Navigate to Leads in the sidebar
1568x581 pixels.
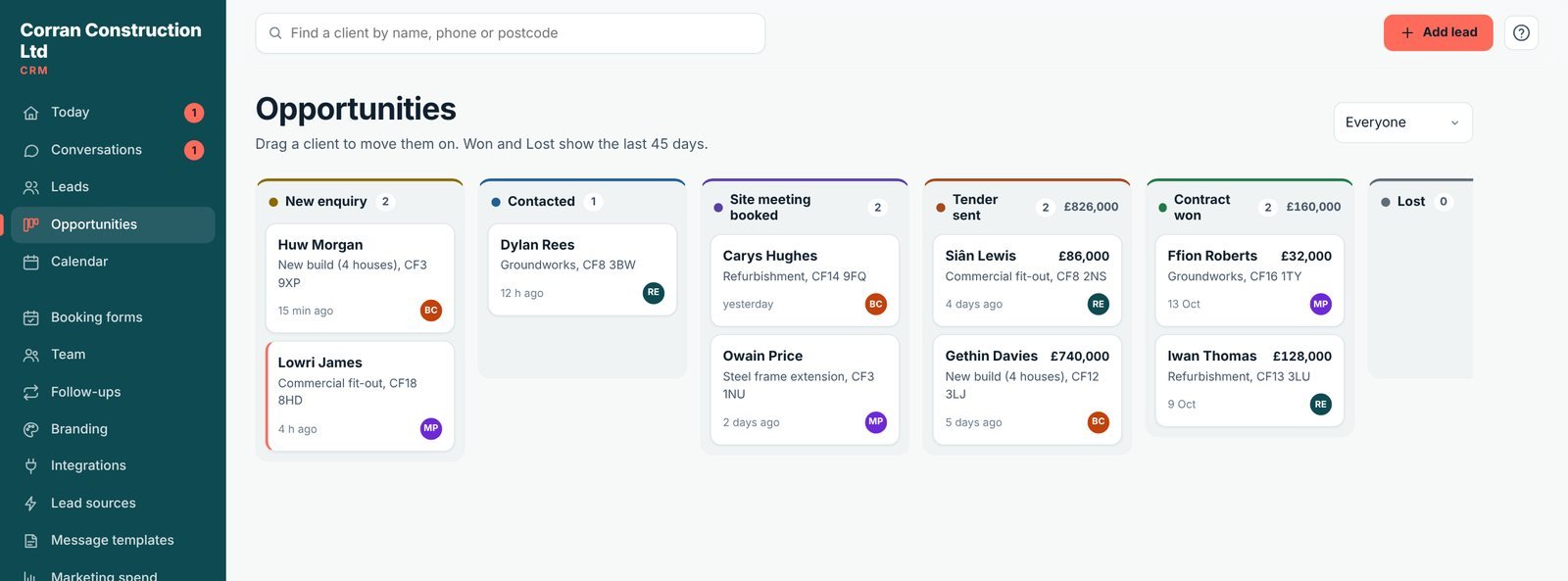(113, 187)
